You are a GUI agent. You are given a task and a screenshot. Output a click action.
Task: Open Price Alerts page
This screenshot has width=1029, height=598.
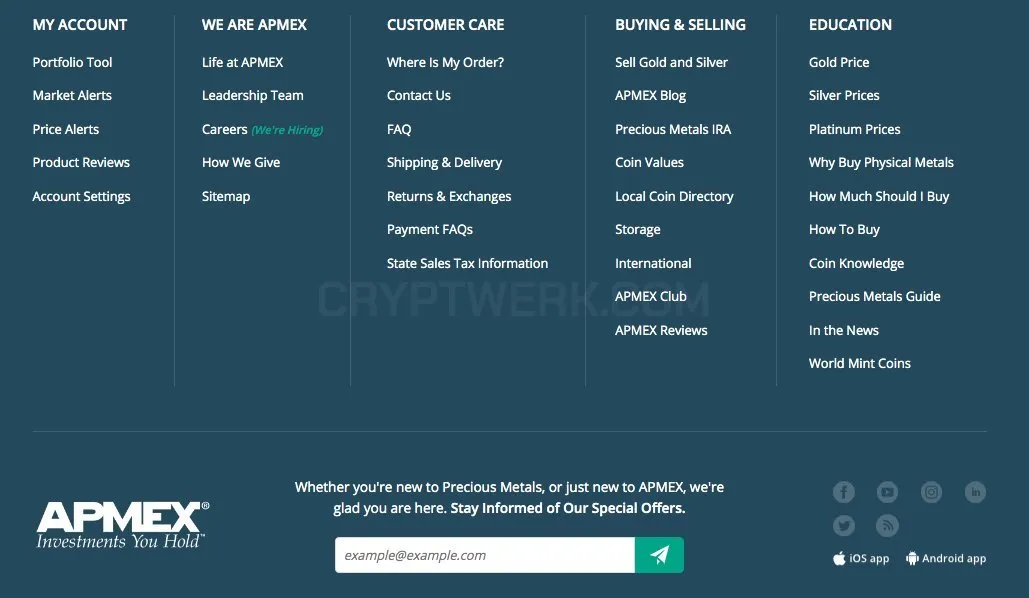click(66, 129)
